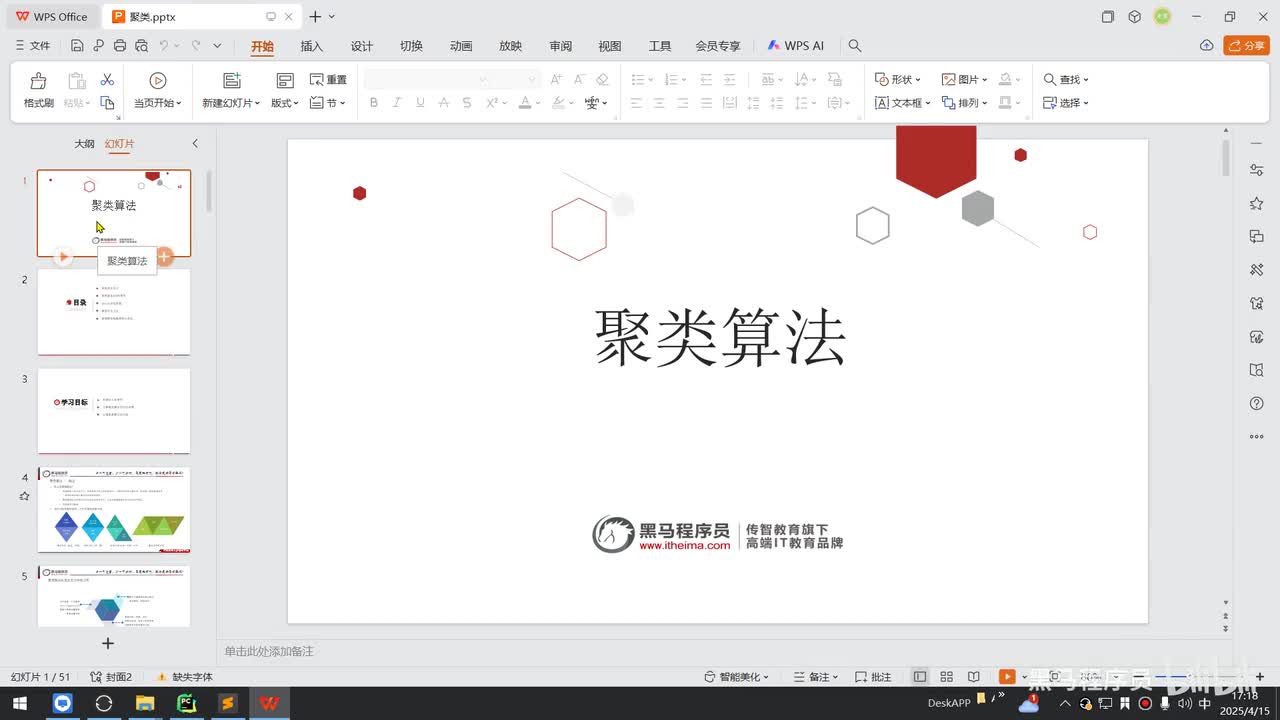
Task: Open new tab with plus button
Action: 315,17
